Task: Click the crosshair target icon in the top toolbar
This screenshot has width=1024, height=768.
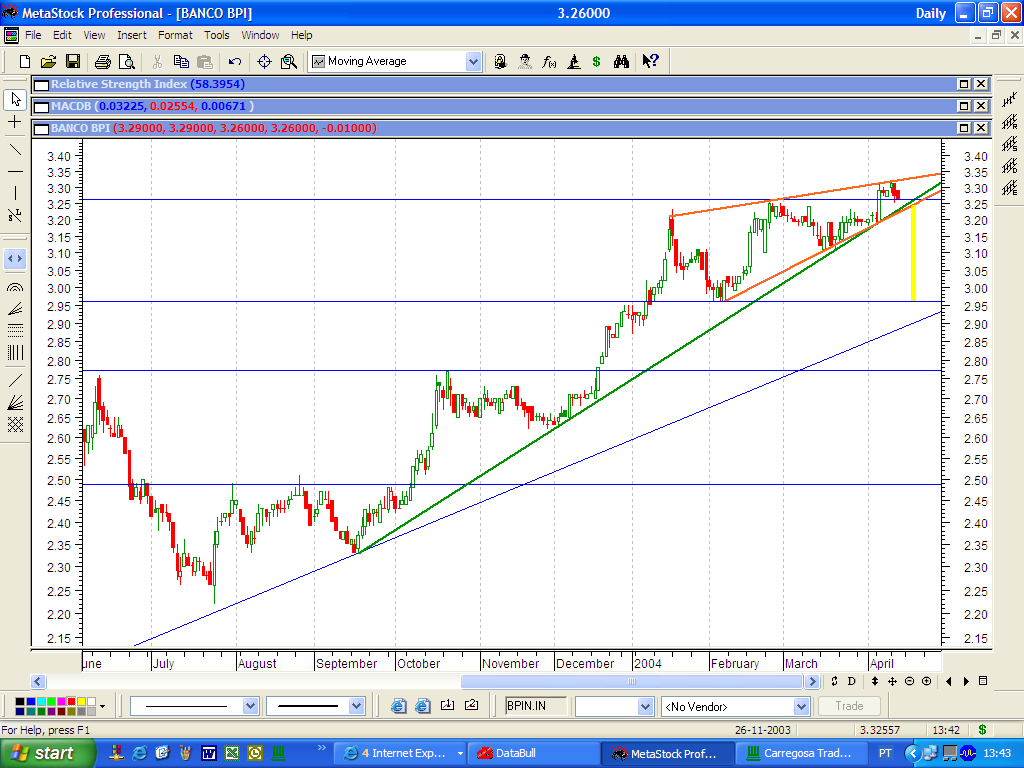Action: [x=264, y=61]
